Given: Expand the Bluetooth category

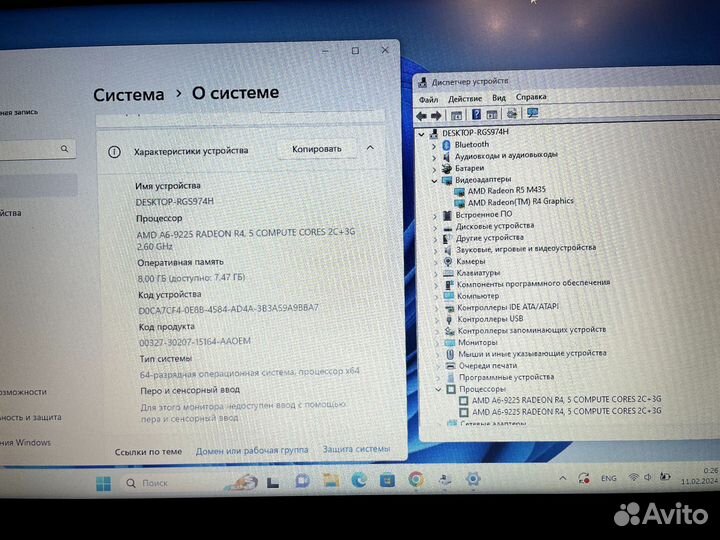Looking at the screenshot, I should tap(434, 146).
